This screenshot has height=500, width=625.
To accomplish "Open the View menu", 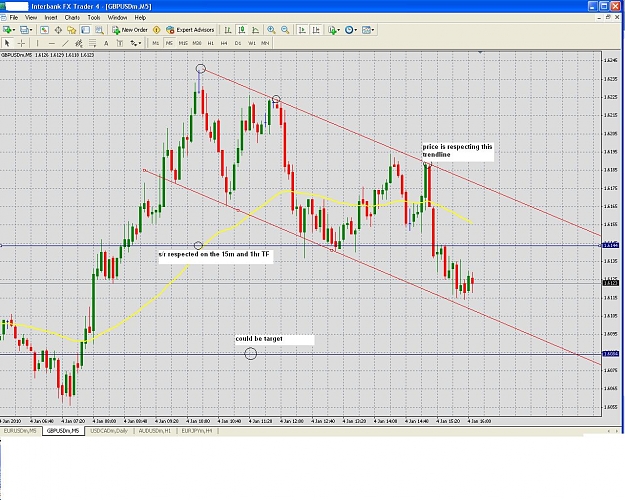I will click(31, 18).
